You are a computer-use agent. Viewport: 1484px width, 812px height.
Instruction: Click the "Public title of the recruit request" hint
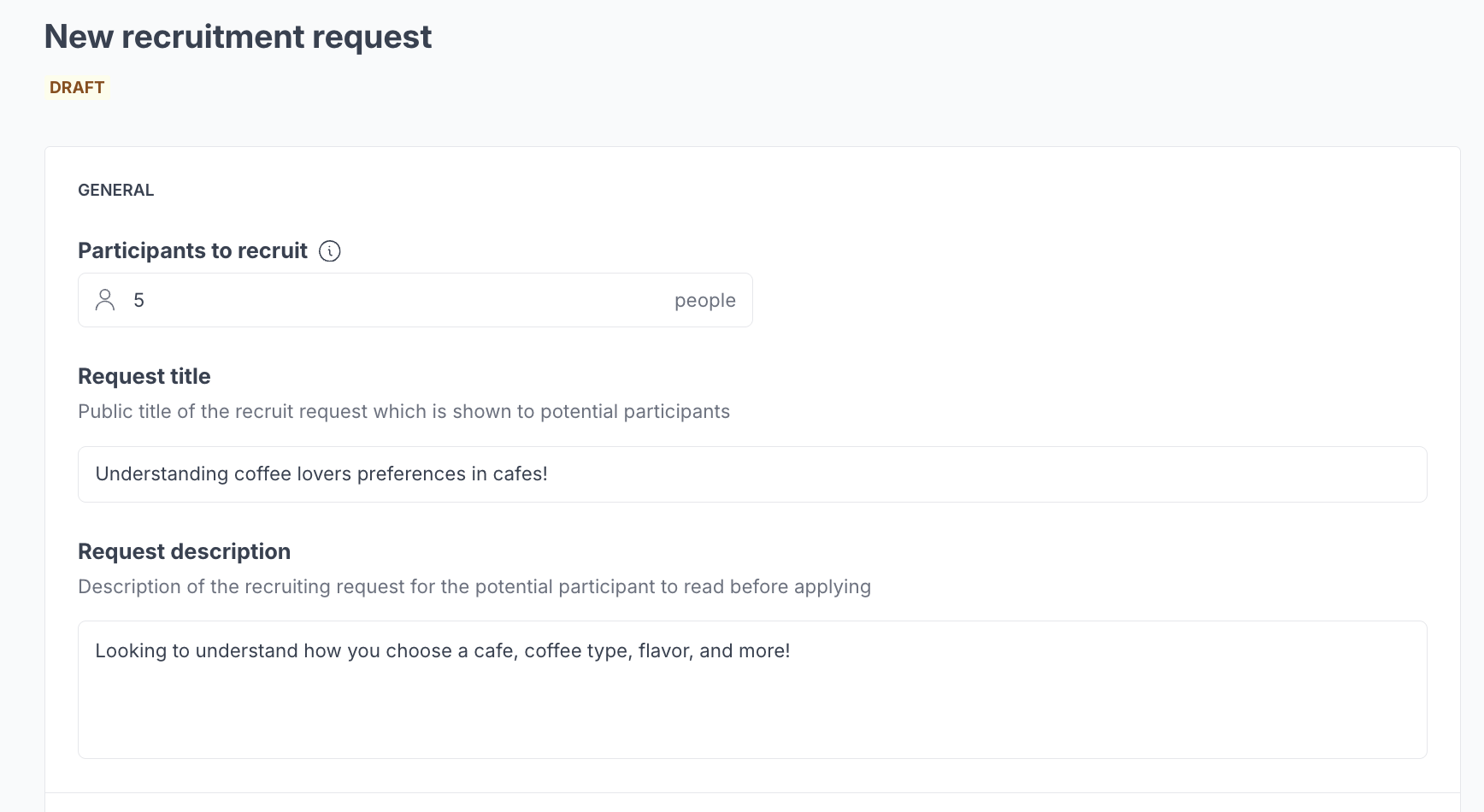pos(403,412)
